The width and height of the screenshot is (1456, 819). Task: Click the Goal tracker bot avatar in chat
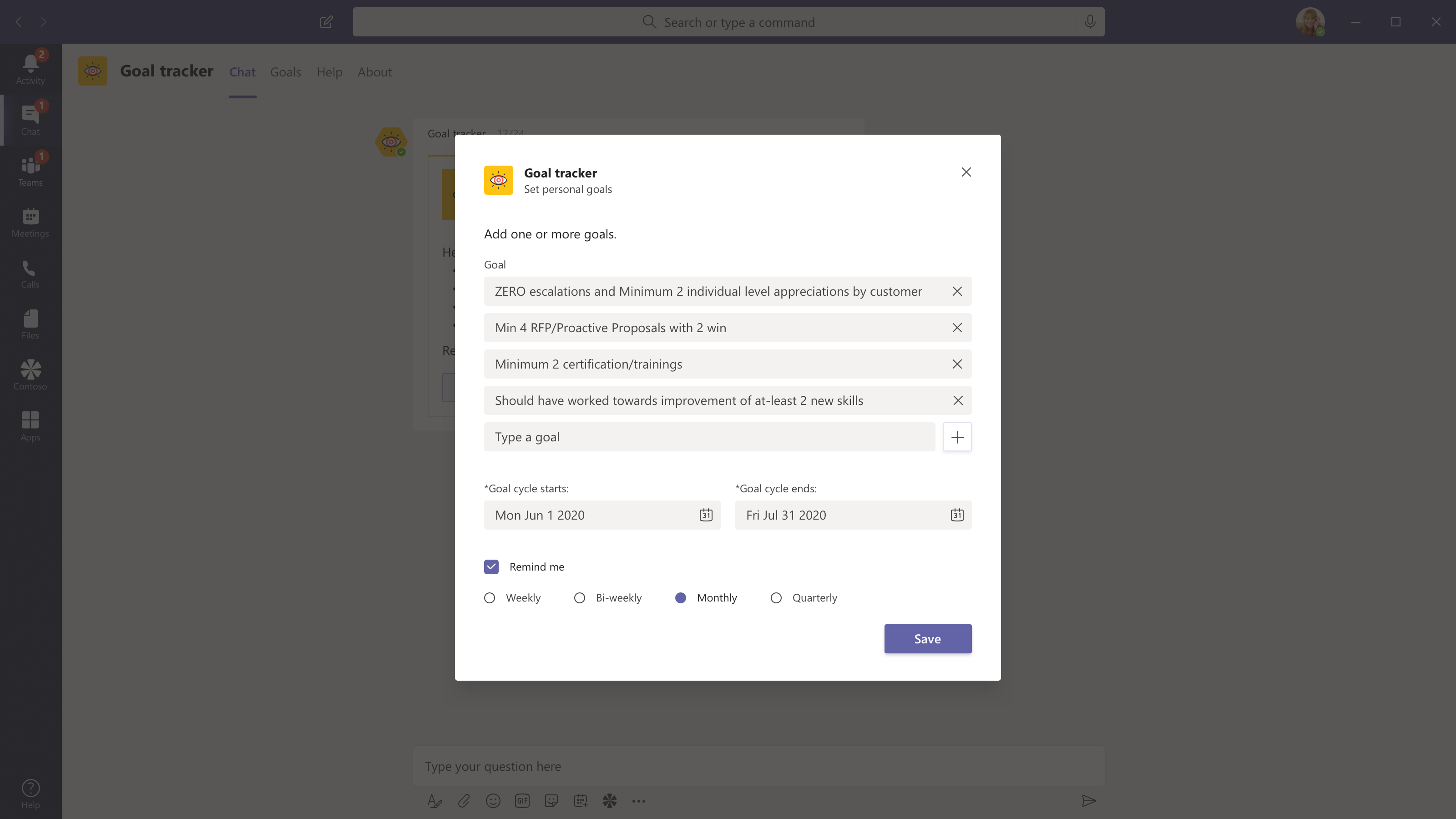click(390, 142)
